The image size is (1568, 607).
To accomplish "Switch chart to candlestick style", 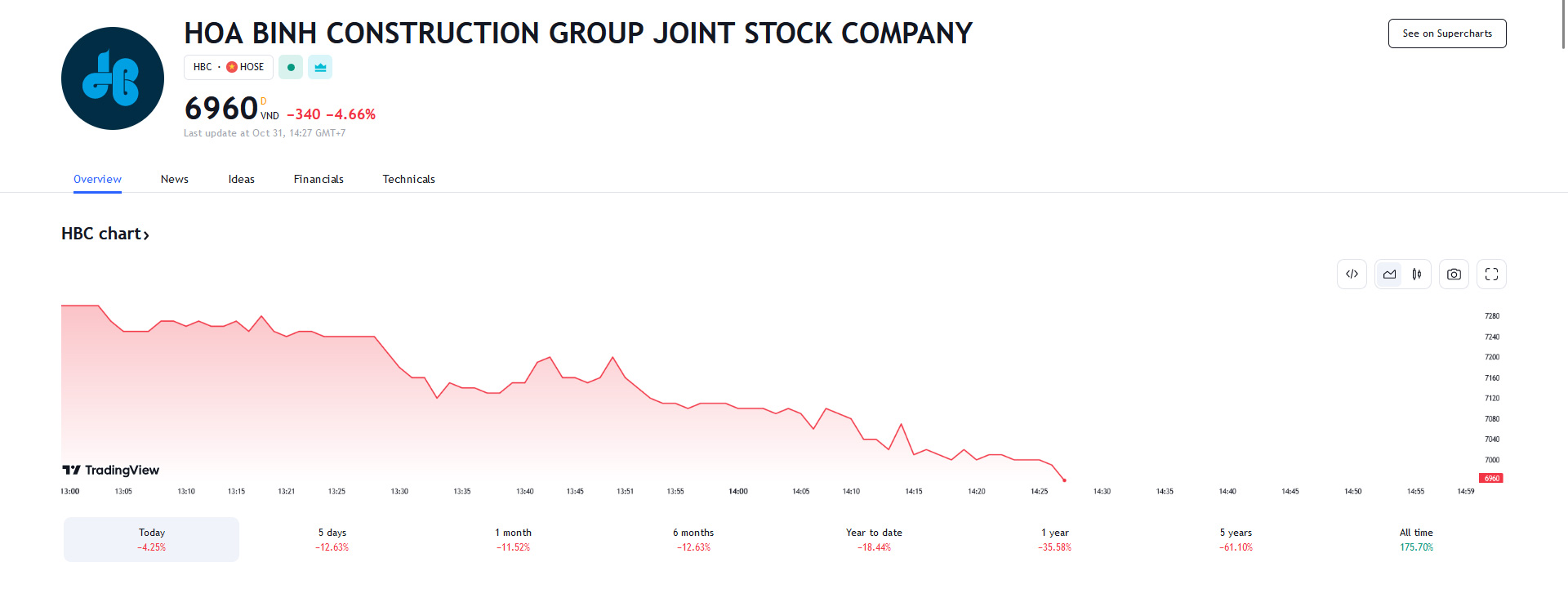I will point(1417,274).
